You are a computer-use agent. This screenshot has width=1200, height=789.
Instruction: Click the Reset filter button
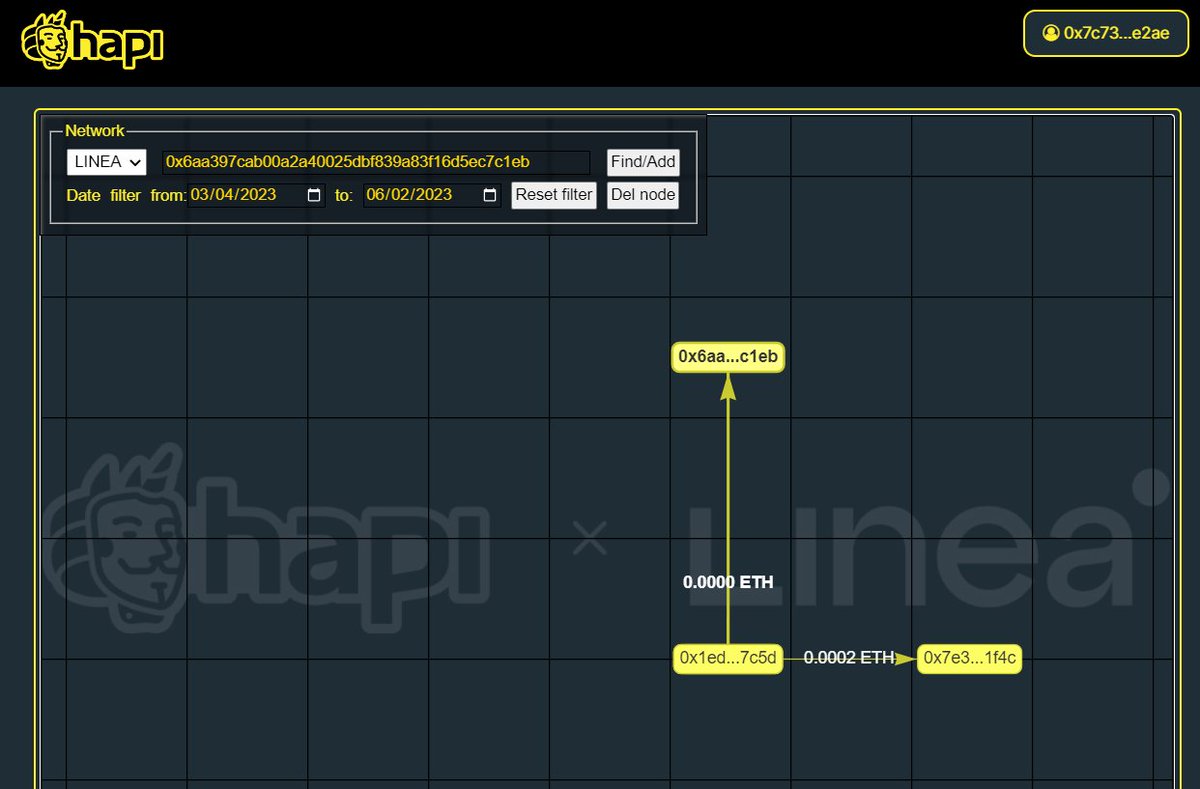[554, 195]
